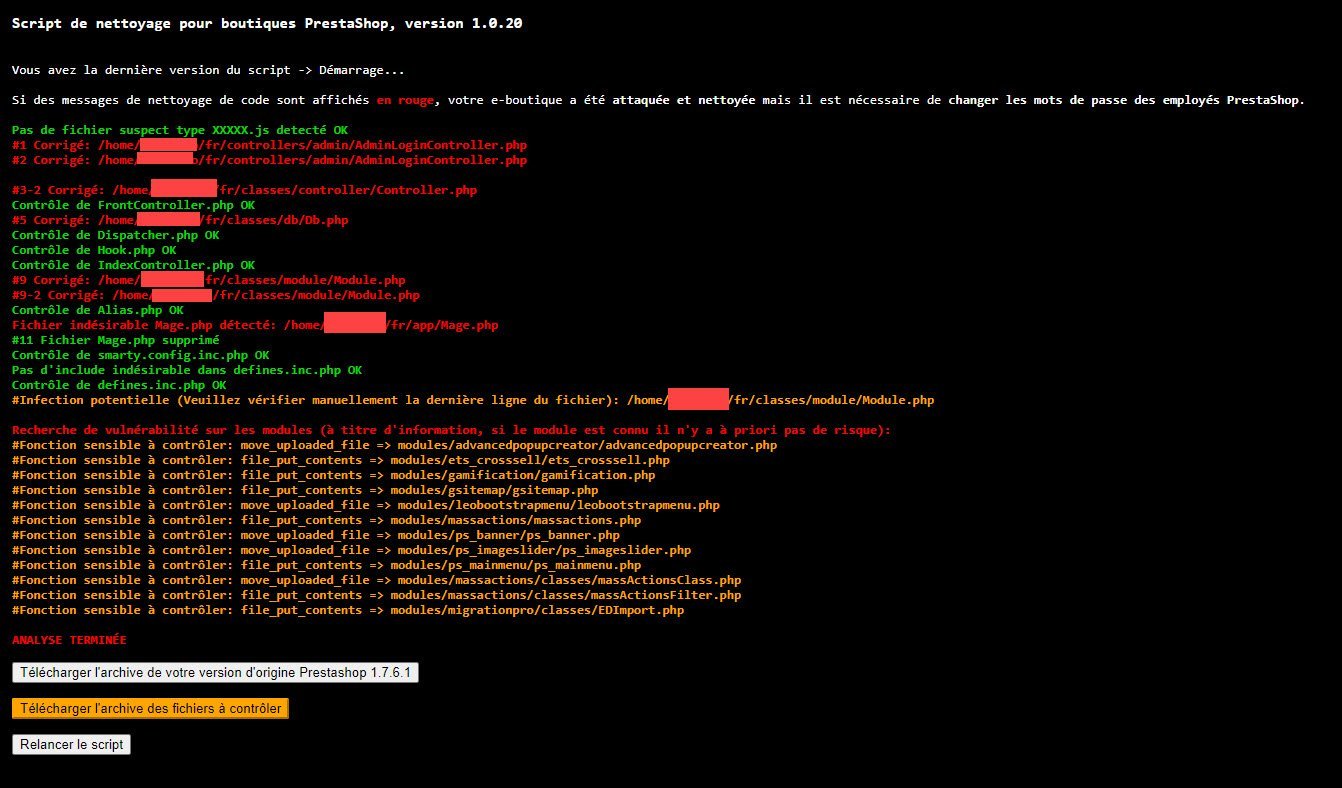The image size is (1342, 788).
Task: Select the massActionsFilter.php sensitive function line
Action: click(377, 595)
